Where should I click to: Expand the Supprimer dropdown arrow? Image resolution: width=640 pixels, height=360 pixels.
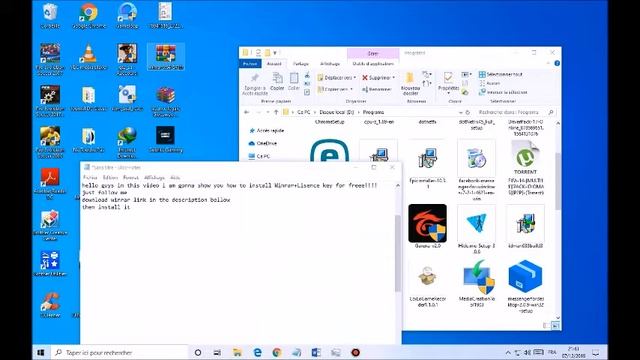(x=393, y=78)
